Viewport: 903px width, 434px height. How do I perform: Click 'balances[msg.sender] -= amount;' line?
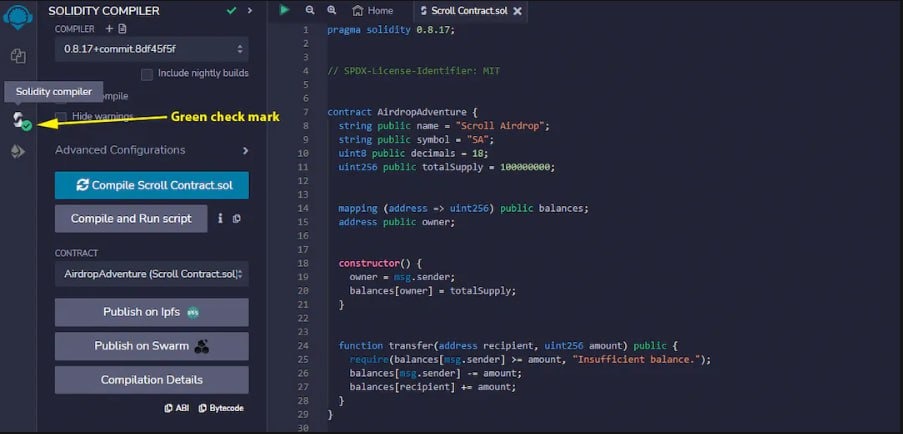coord(436,374)
